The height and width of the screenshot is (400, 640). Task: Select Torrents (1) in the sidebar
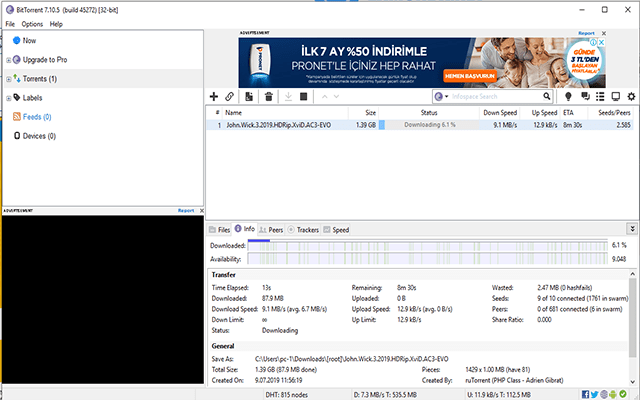[x=40, y=79]
